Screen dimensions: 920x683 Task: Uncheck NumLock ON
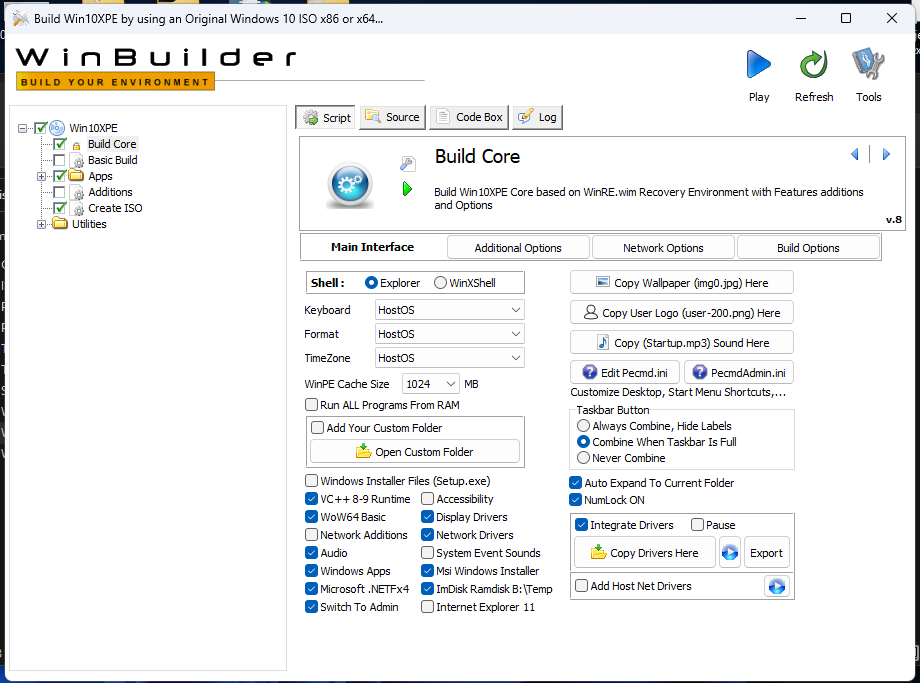[576, 500]
